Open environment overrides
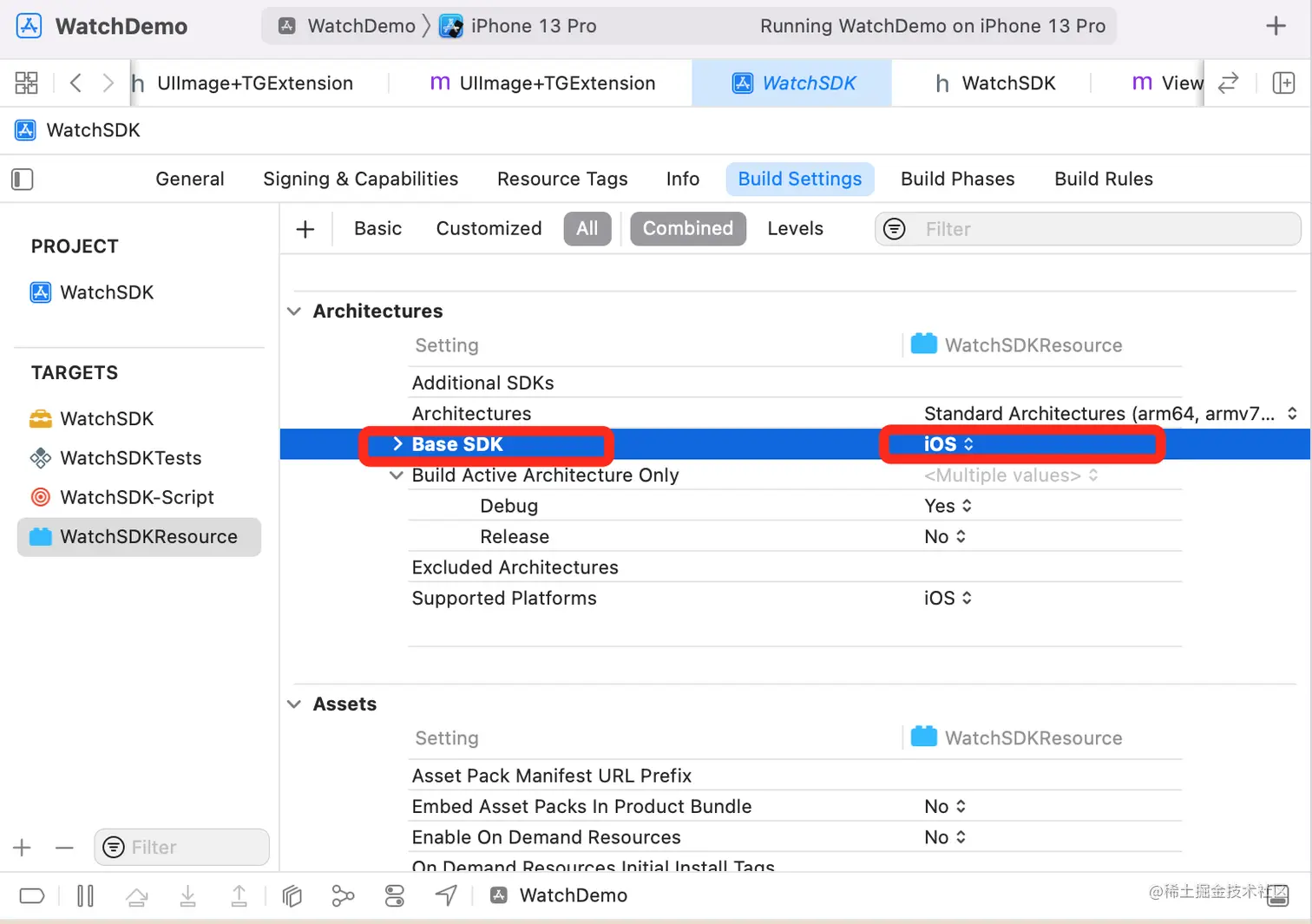 click(395, 895)
